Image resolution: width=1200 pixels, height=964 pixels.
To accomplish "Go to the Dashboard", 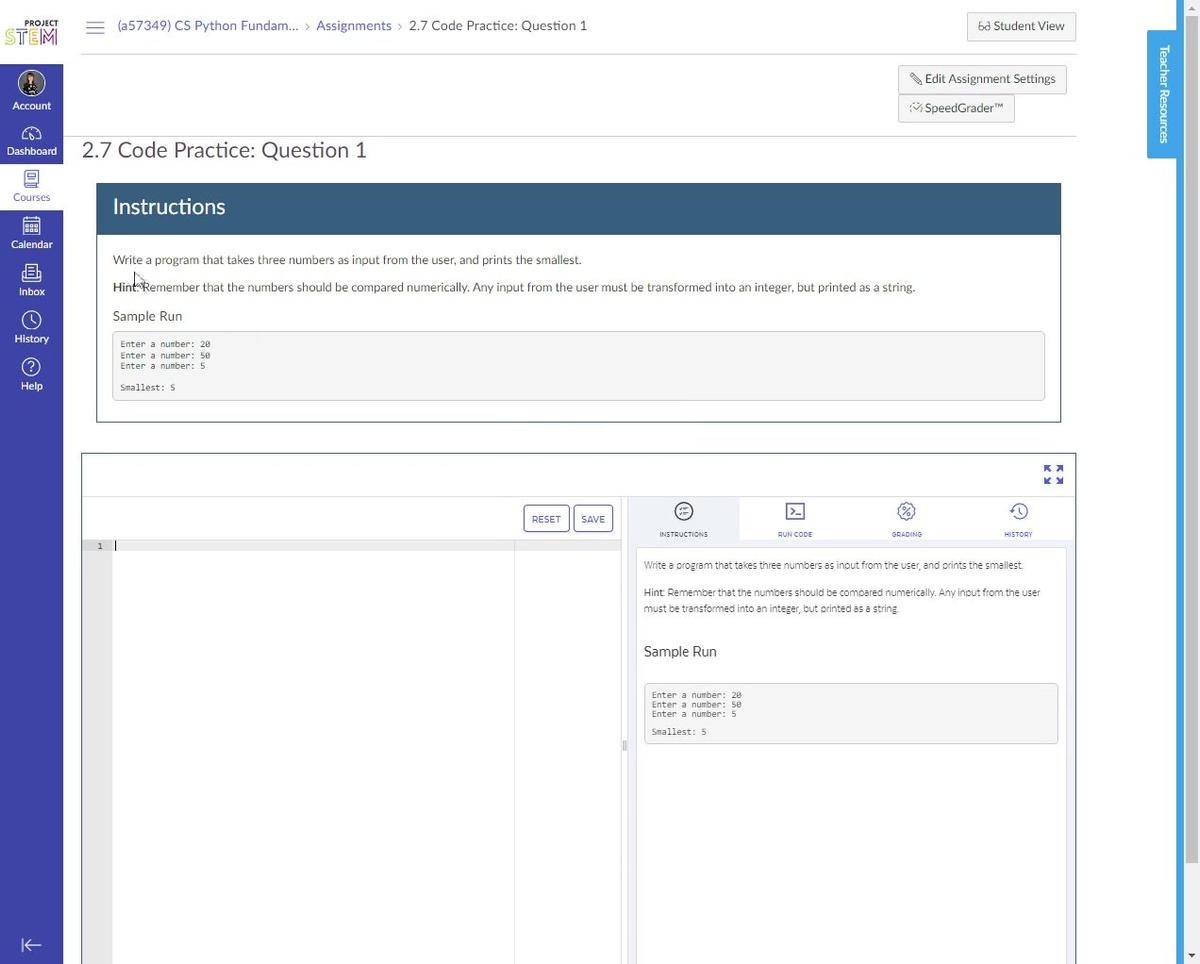I will point(31,140).
